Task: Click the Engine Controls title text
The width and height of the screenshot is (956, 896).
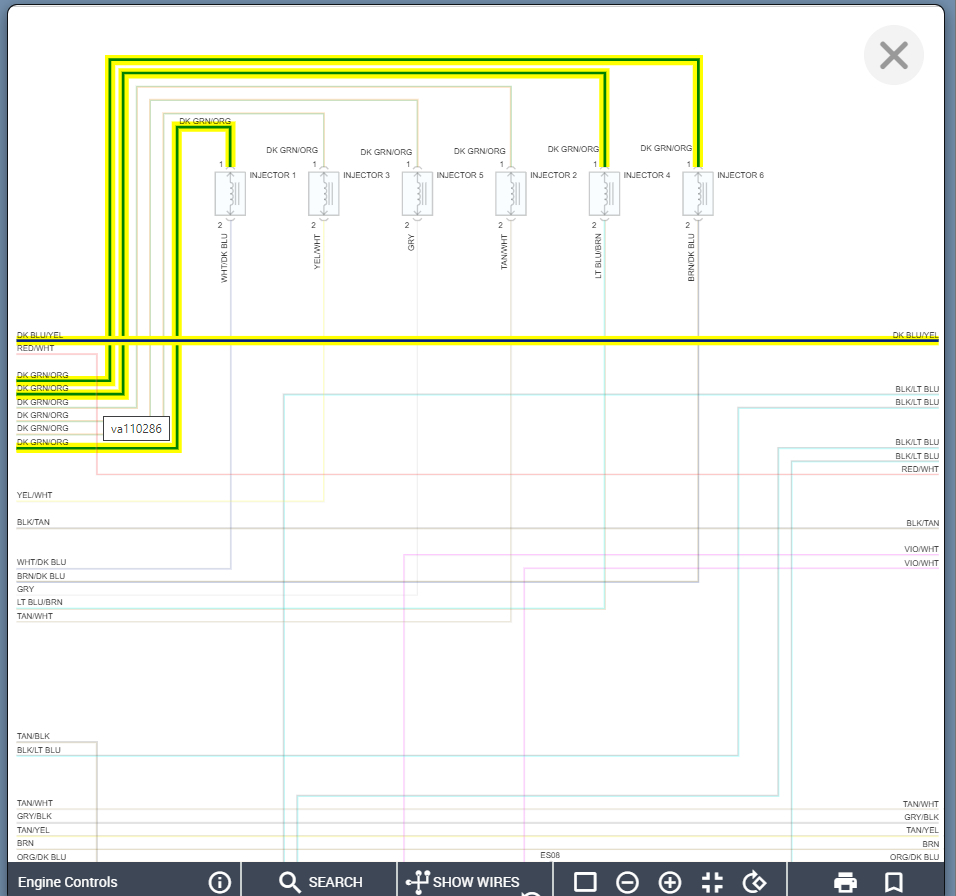Action: [x=68, y=882]
